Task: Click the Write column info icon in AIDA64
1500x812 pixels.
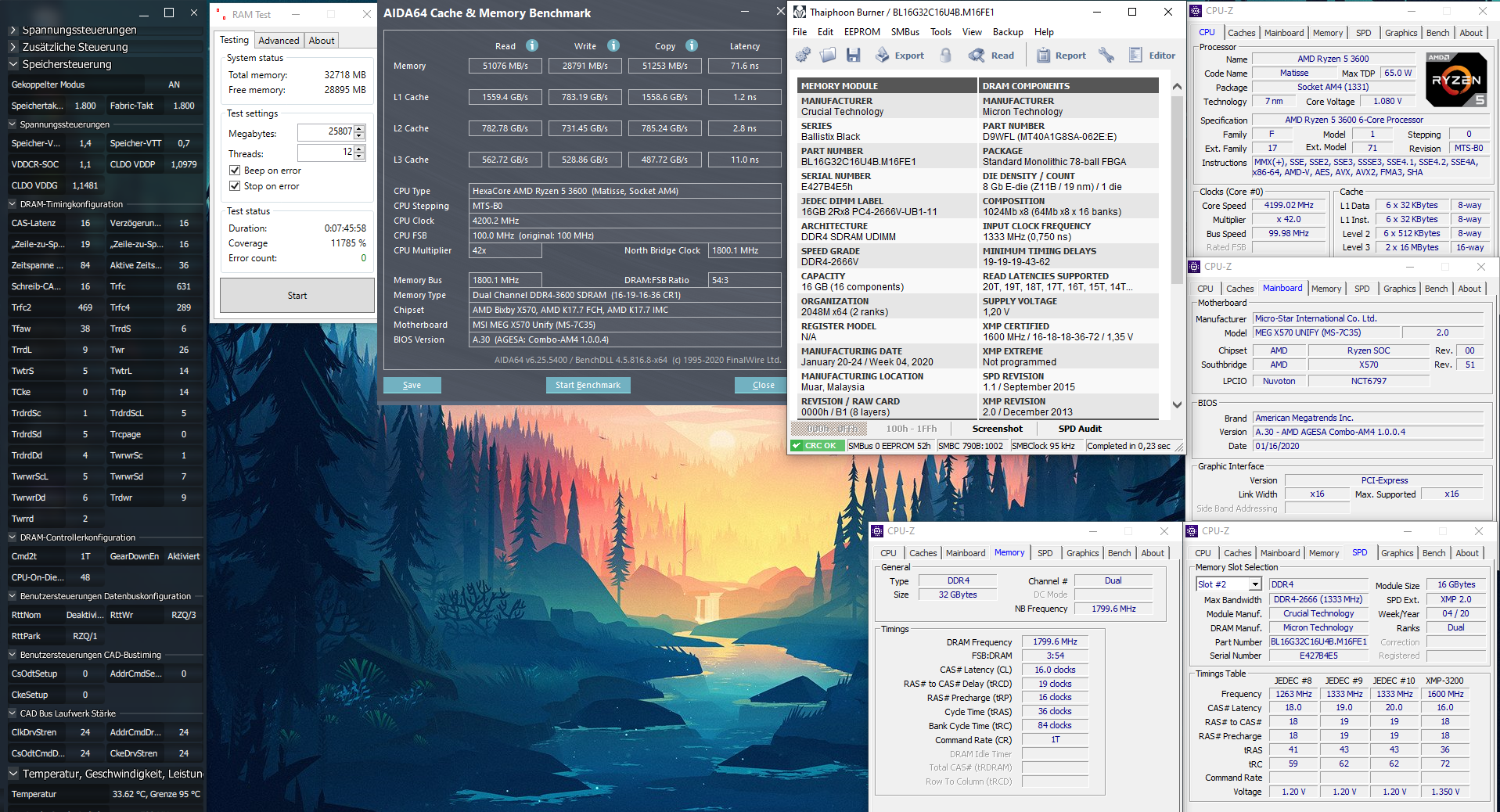Action: coord(613,45)
